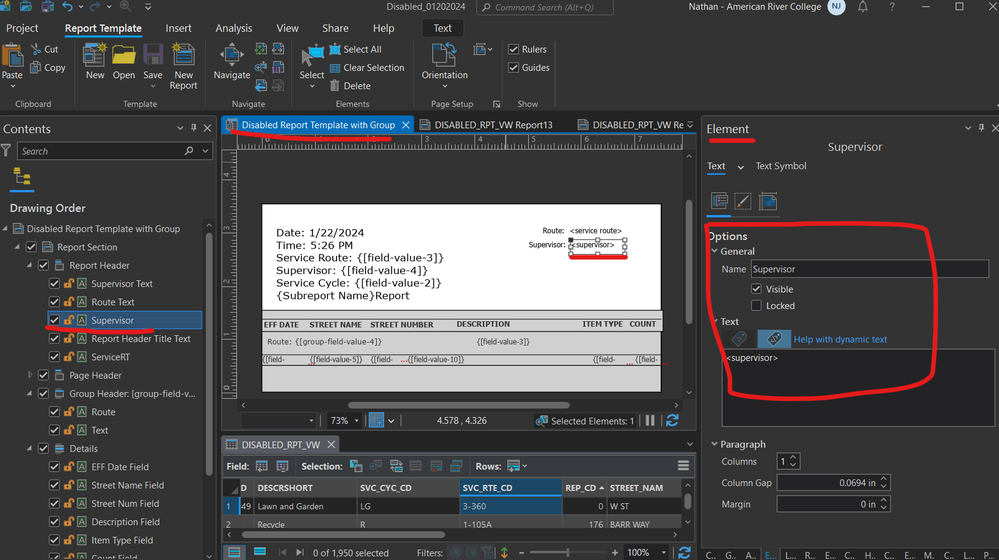Switch to the Insert ribbon tab

tap(178, 28)
